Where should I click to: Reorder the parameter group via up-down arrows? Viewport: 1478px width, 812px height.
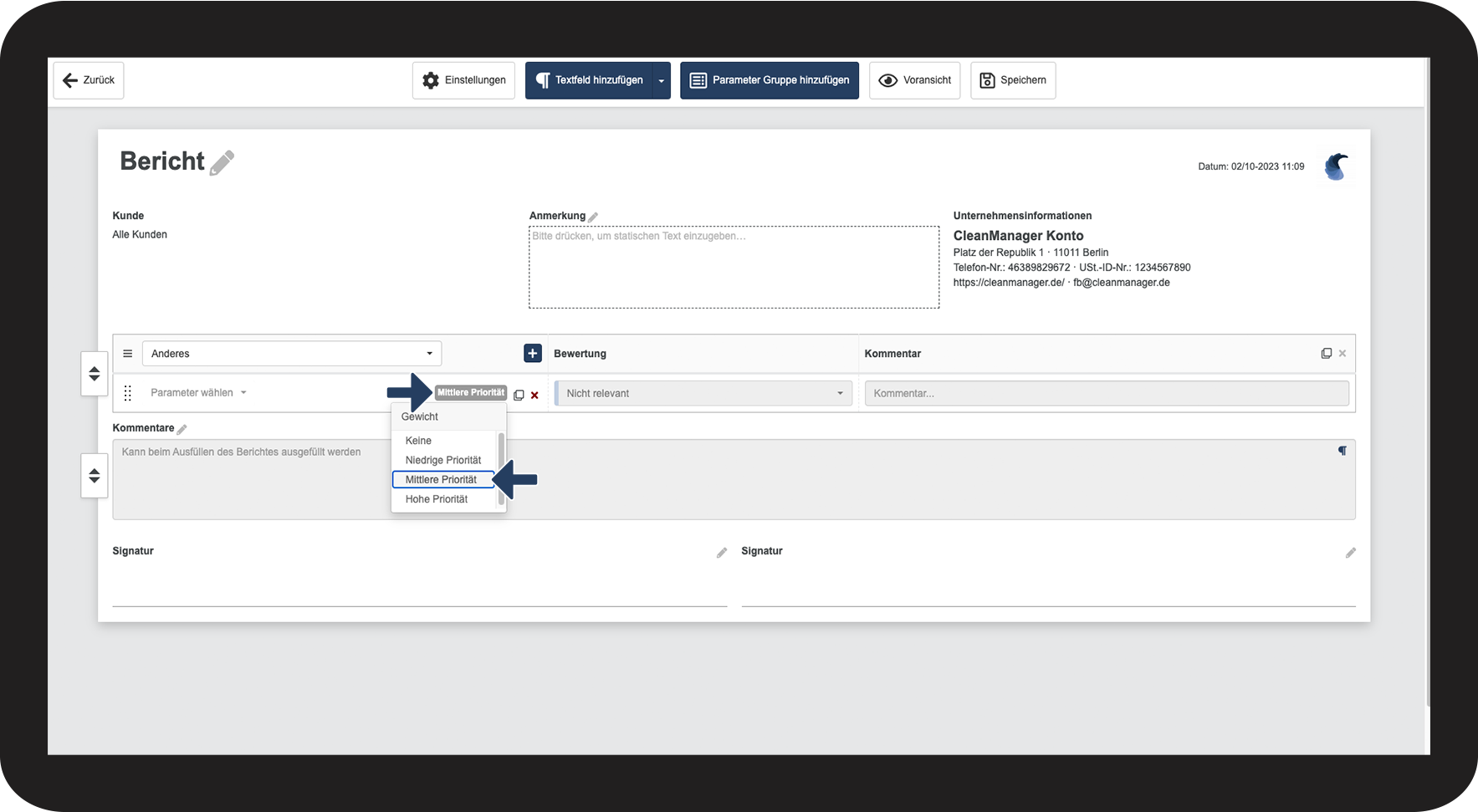coord(95,374)
